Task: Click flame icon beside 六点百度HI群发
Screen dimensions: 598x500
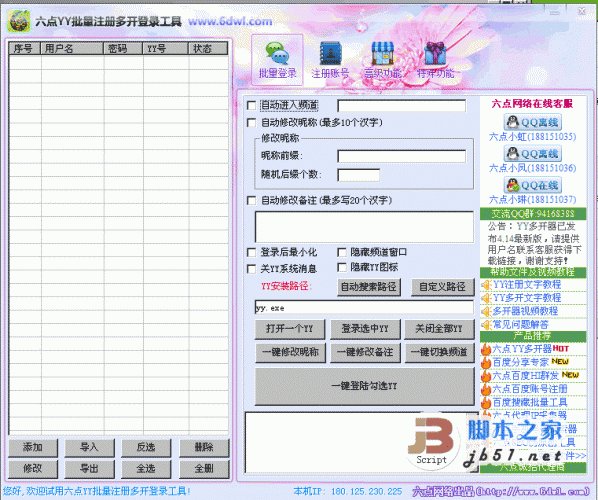Action: coord(486,376)
